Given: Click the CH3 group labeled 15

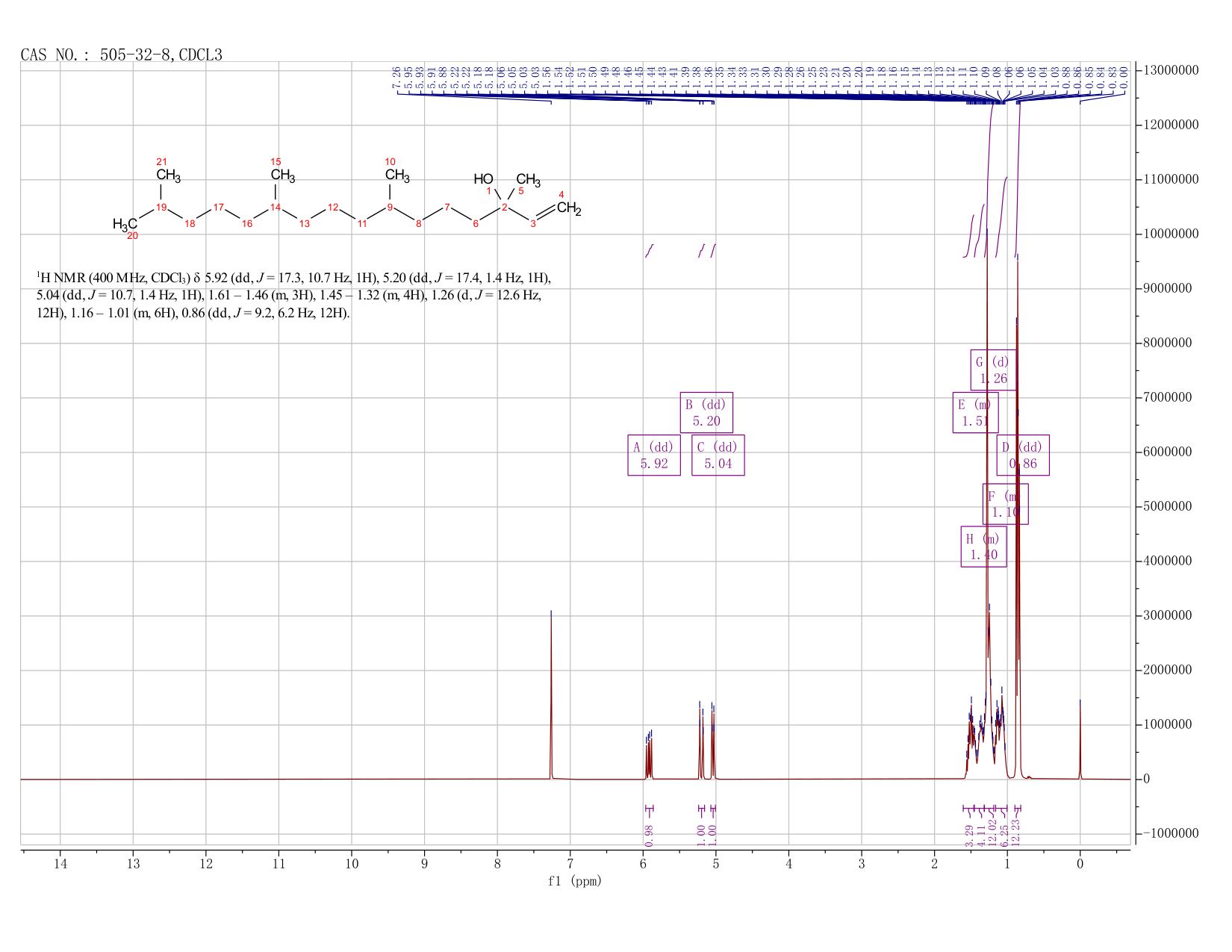Looking at the screenshot, I should 283,175.
